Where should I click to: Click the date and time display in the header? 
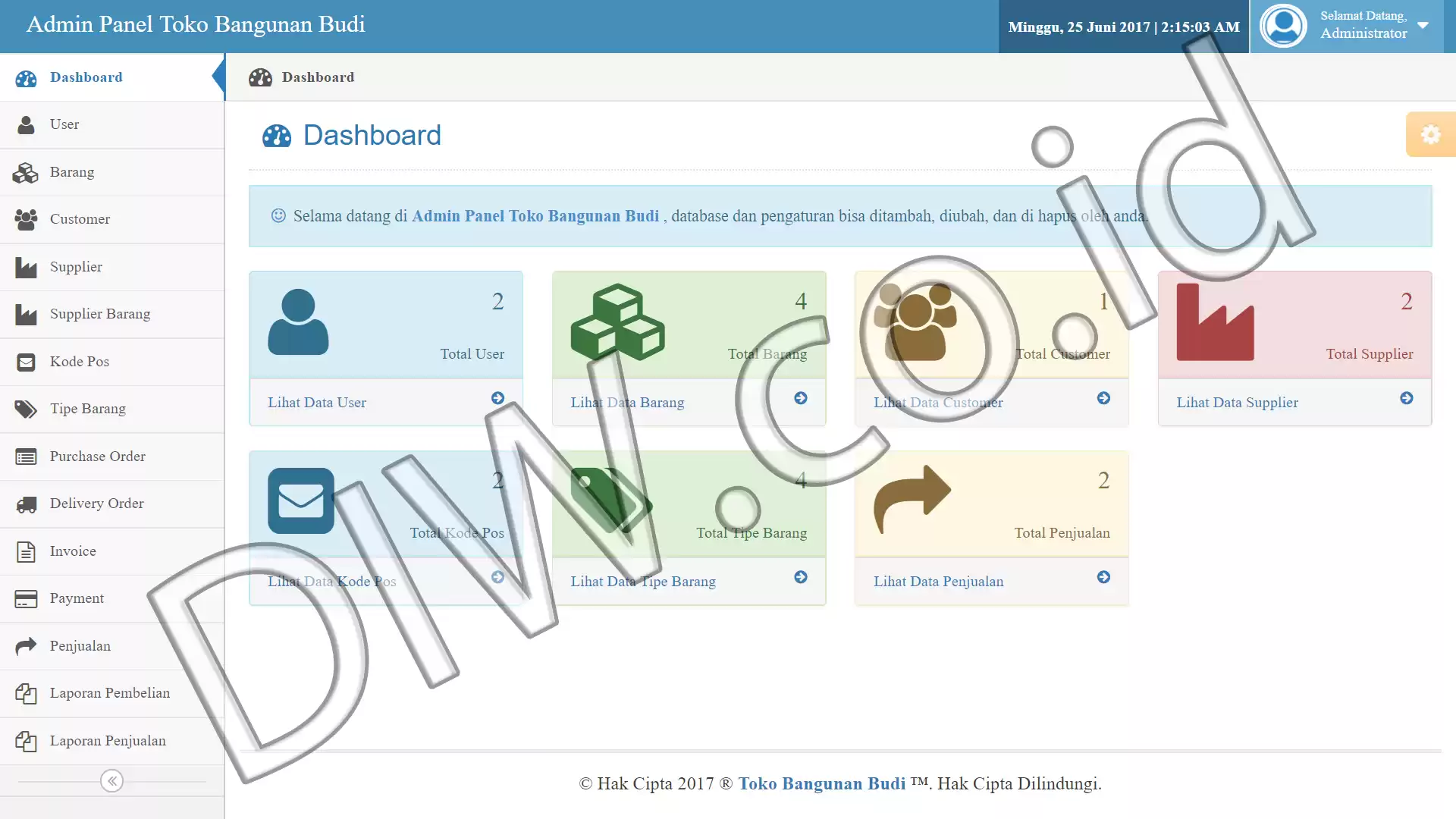coord(1124,27)
